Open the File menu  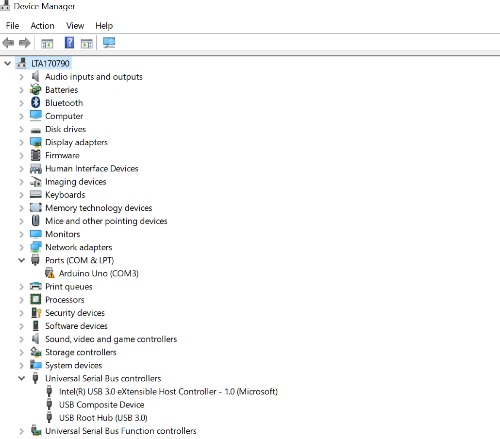(12, 26)
